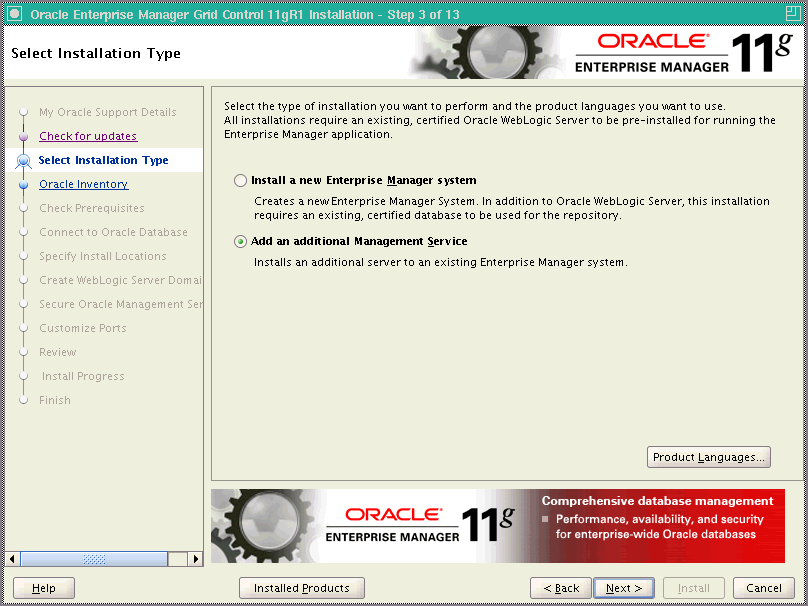The image size is (808, 606).
Task: Click the window menu icon in title bar
Action: (x=14, y=14)
